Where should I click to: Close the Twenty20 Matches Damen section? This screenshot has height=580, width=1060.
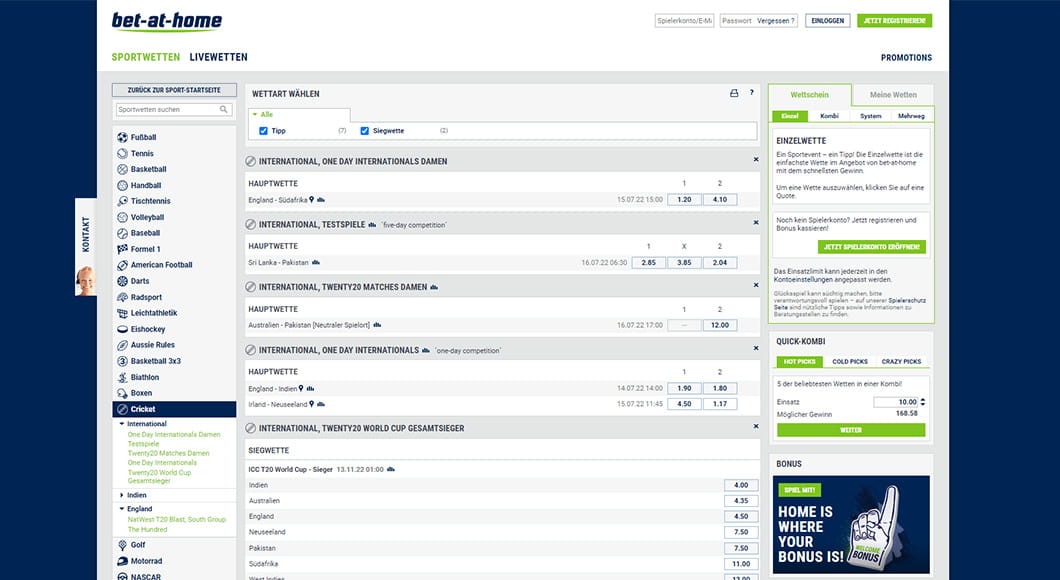756,285
